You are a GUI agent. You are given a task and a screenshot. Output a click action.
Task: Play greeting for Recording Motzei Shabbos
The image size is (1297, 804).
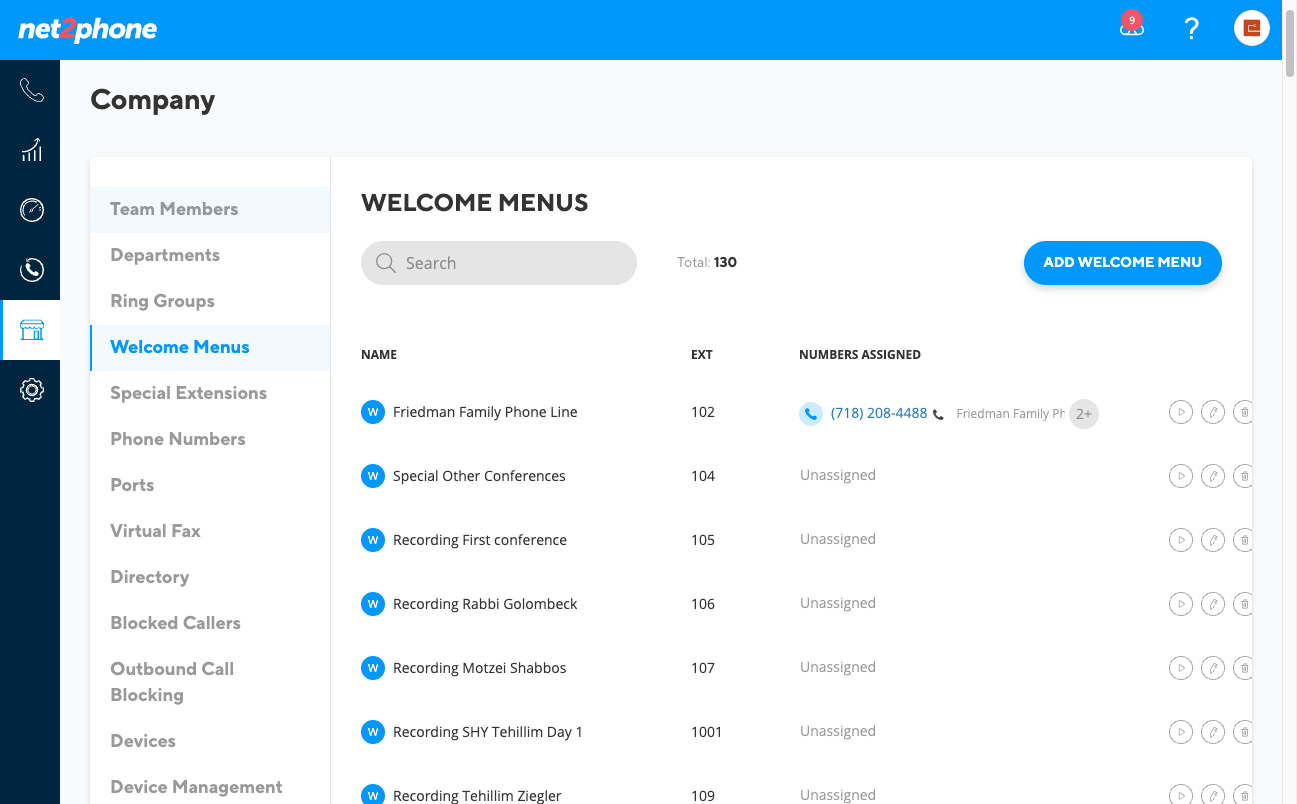tap(1181, 668)
